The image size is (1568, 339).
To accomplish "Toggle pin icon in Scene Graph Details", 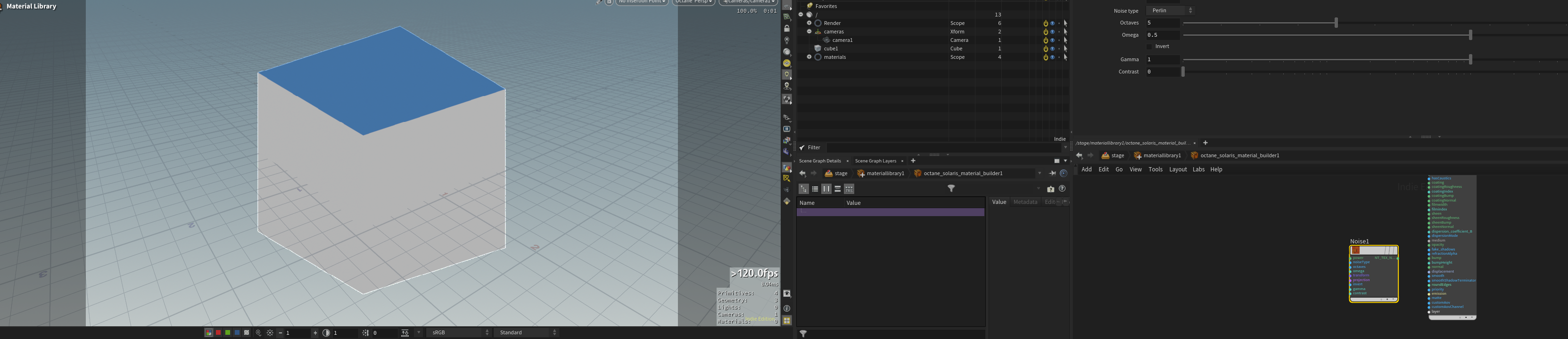I will coord(1052,174).
